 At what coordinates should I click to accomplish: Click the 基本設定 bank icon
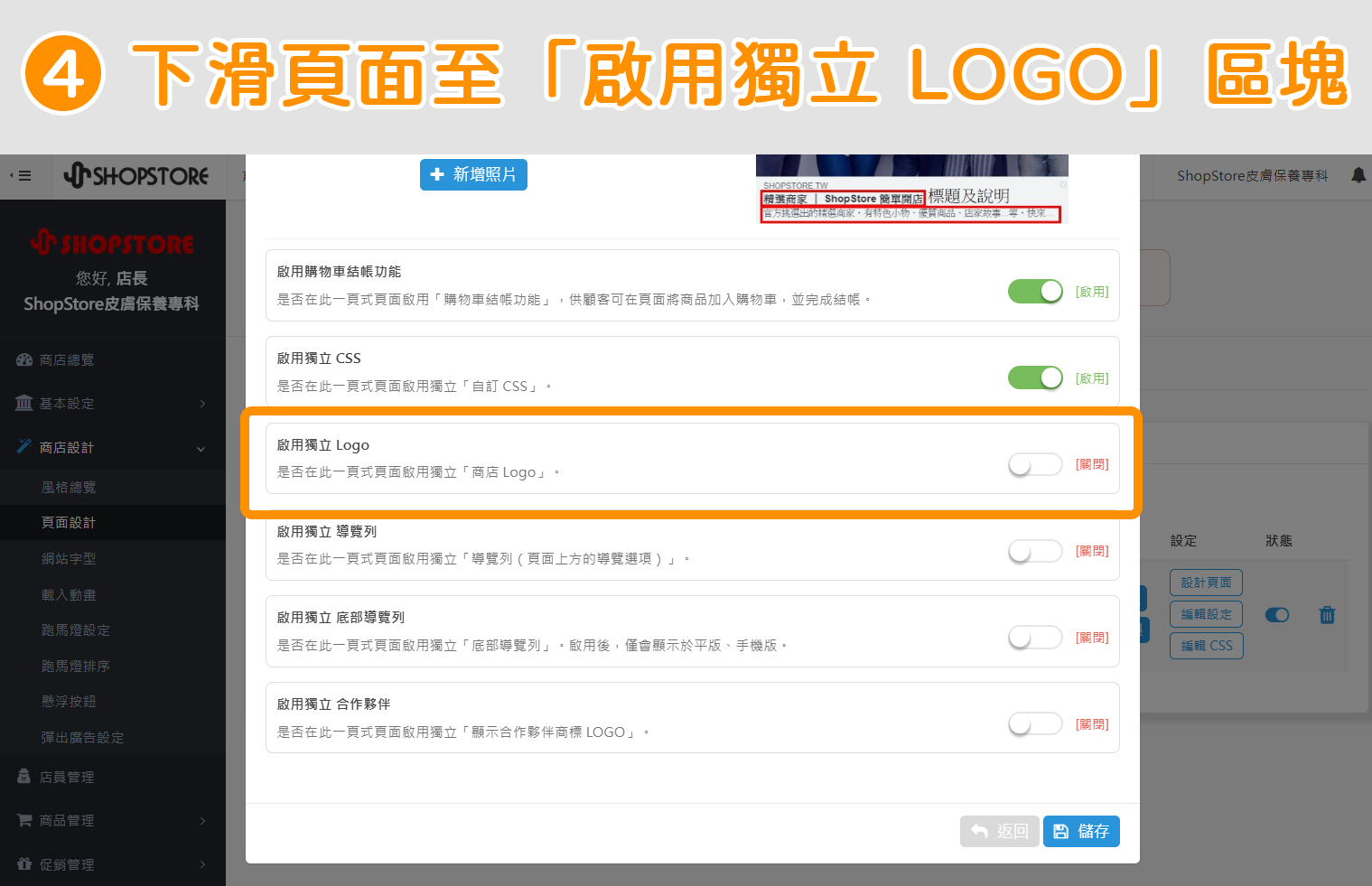[x=24, y=403]
